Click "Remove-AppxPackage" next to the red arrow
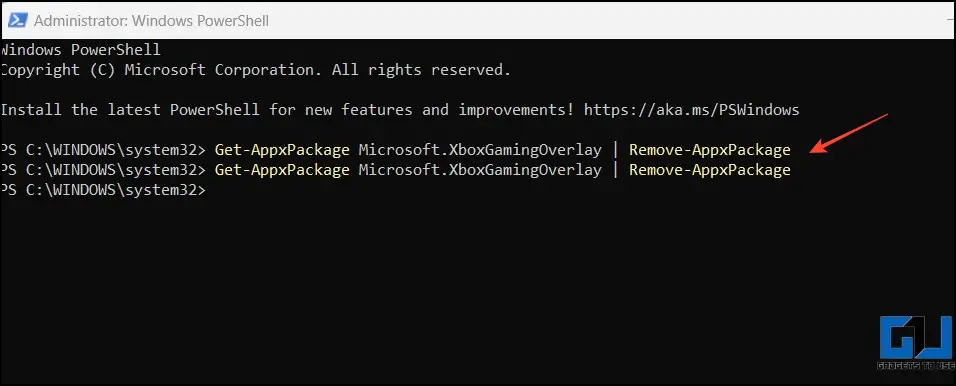956x386 pixels. [x=710, y=150]
